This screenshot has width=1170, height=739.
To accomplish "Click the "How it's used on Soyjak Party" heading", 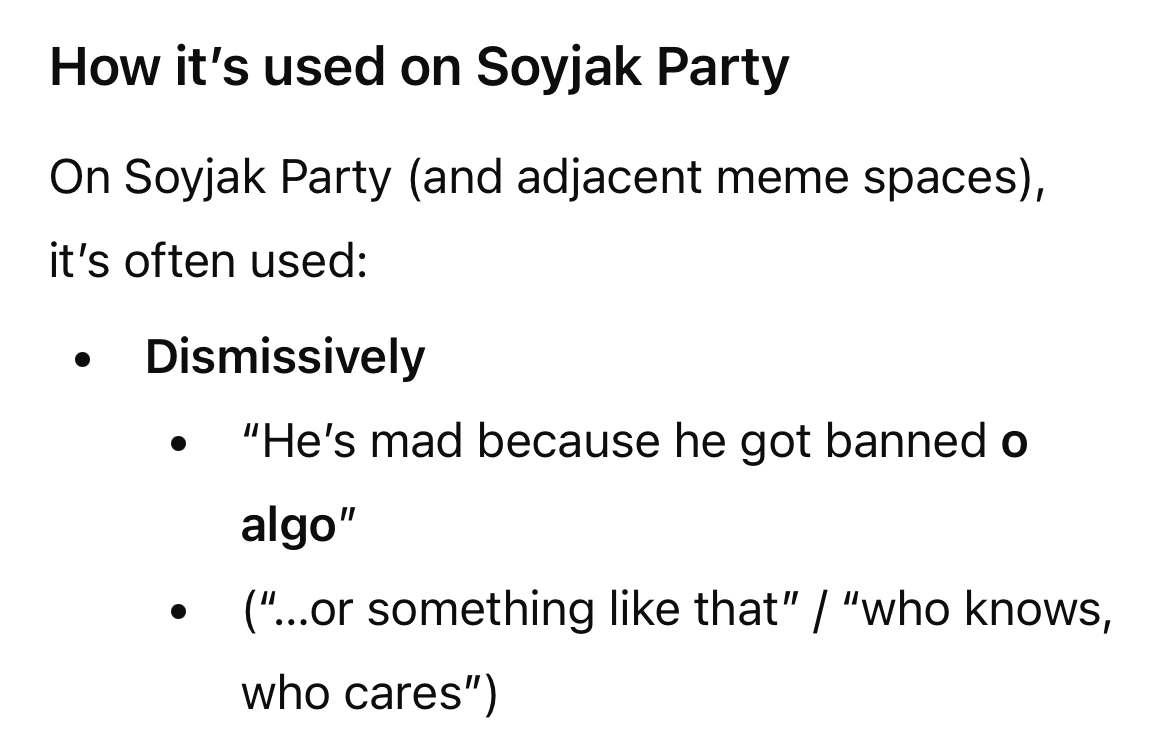I will click(x=419, y=68).
